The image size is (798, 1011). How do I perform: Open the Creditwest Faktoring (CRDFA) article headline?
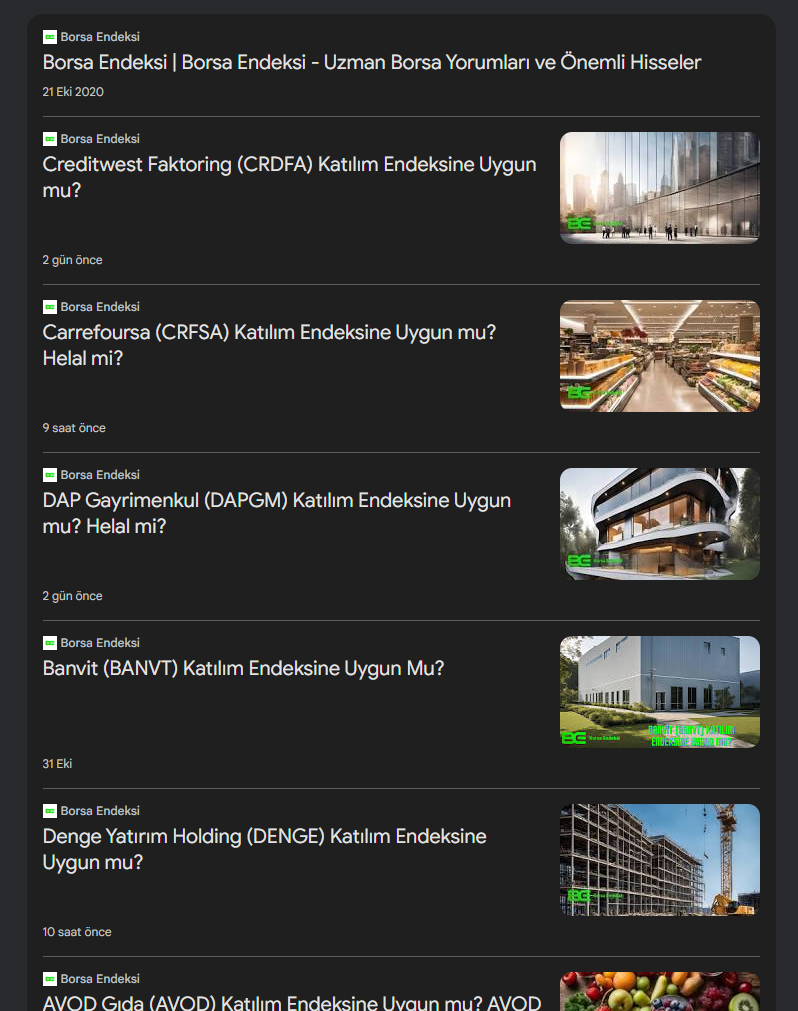(x=289, y=177)
